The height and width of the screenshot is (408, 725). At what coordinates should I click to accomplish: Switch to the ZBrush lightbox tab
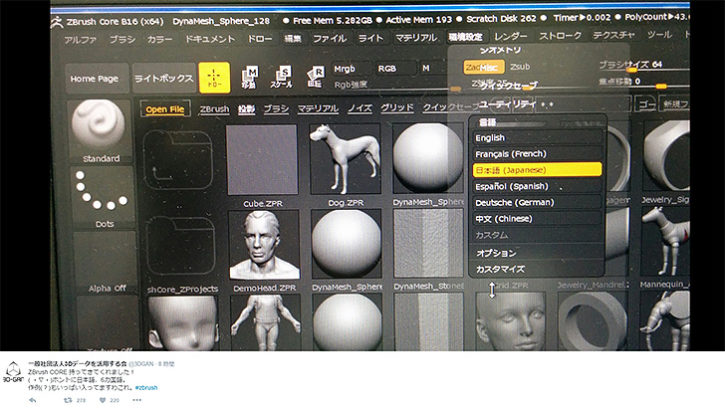coord(214,109)
